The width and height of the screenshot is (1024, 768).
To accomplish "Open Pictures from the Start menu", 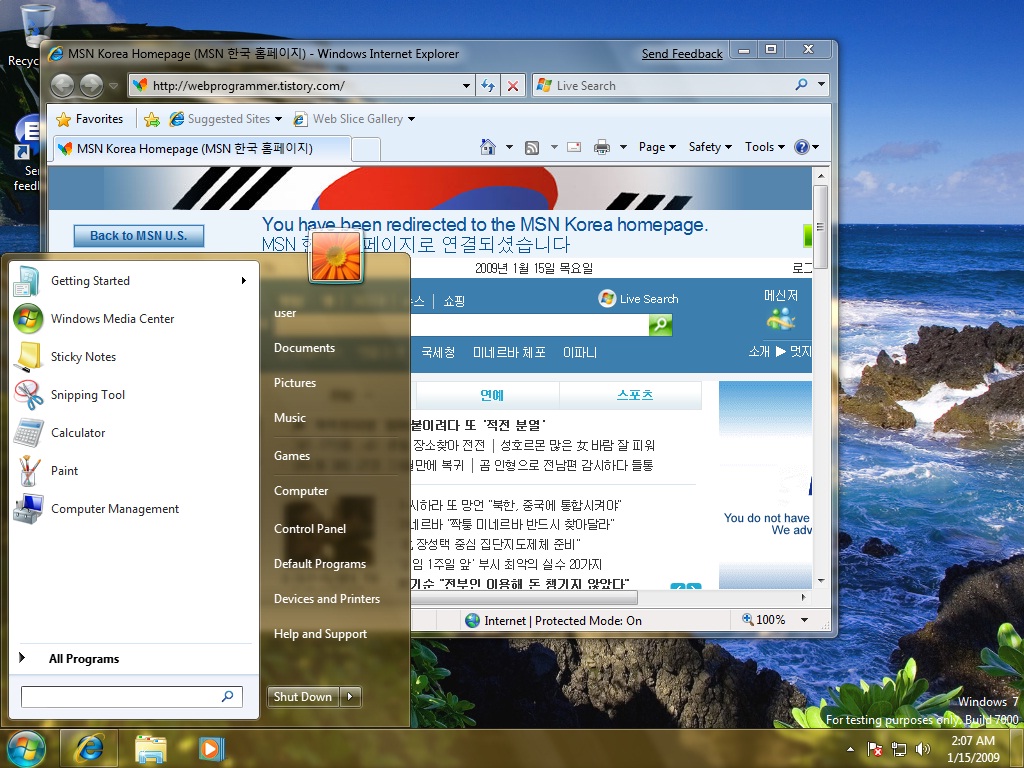I will tap(295, 383).
